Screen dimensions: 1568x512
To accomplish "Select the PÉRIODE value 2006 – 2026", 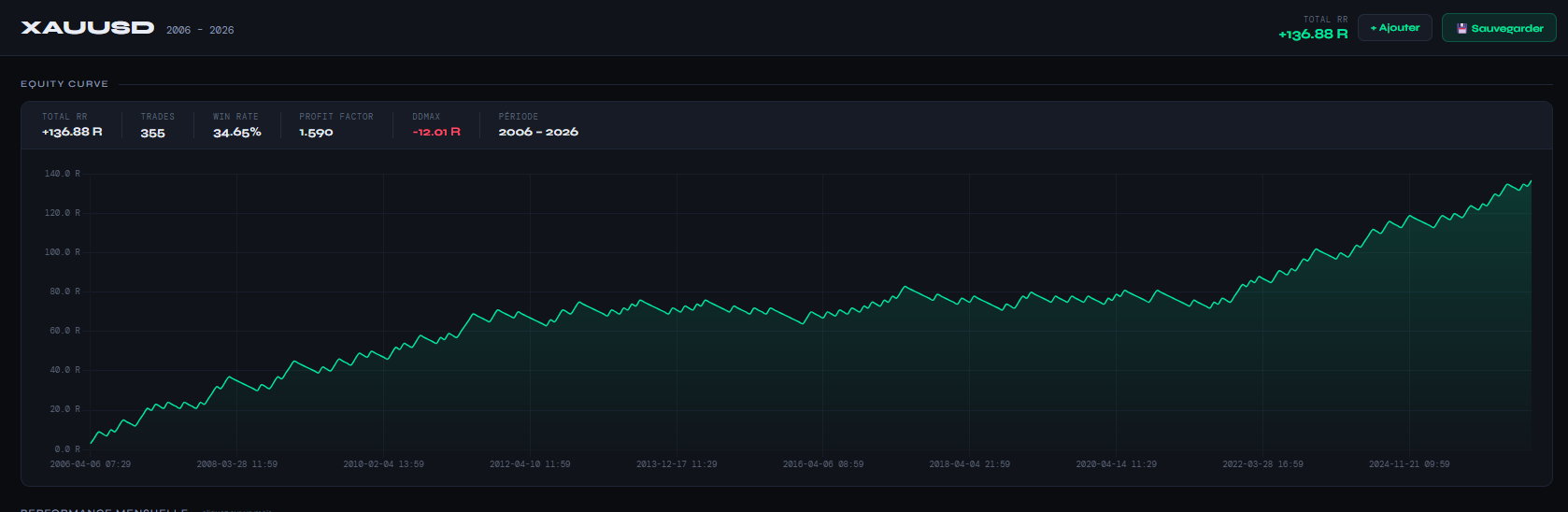I will coord(538,133).
